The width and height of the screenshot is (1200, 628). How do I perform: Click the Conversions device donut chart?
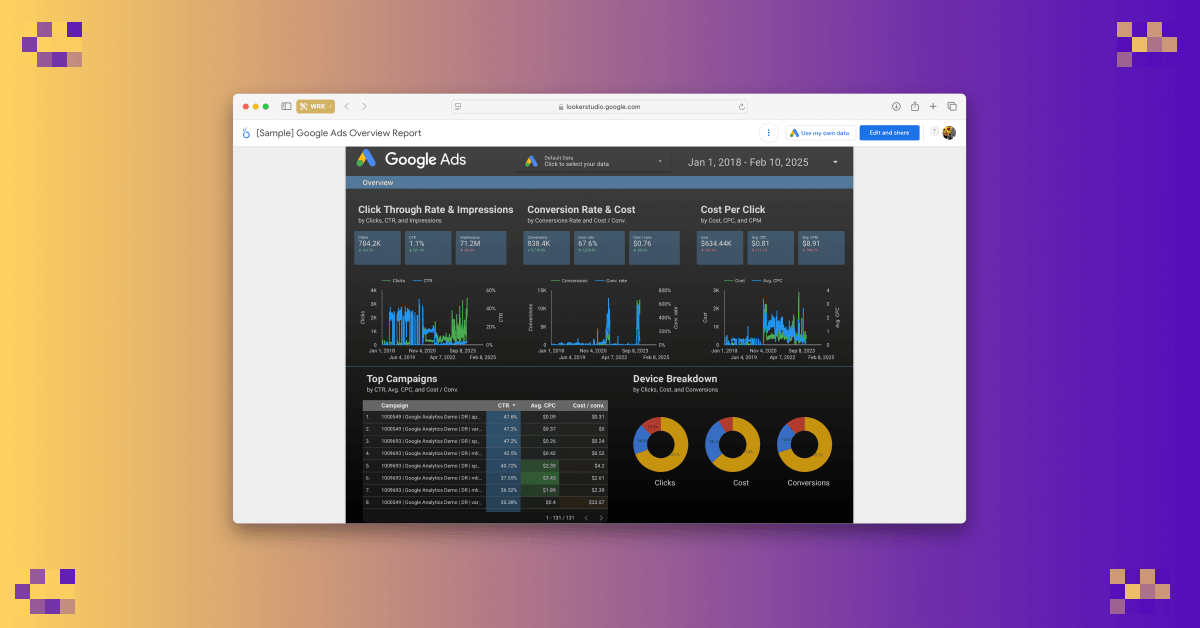(x=806, y=445)
